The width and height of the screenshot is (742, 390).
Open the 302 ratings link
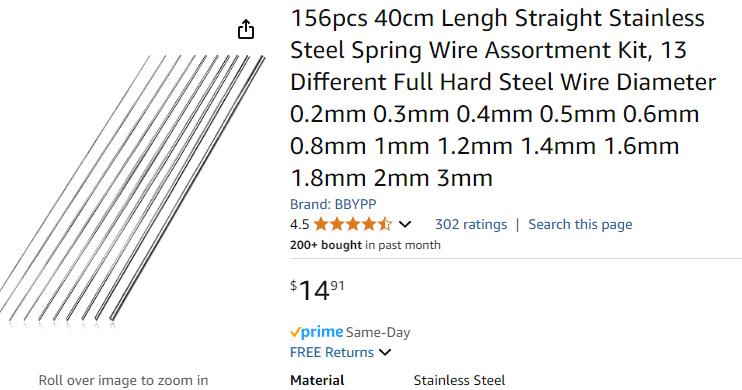click(x=471, y=224)
